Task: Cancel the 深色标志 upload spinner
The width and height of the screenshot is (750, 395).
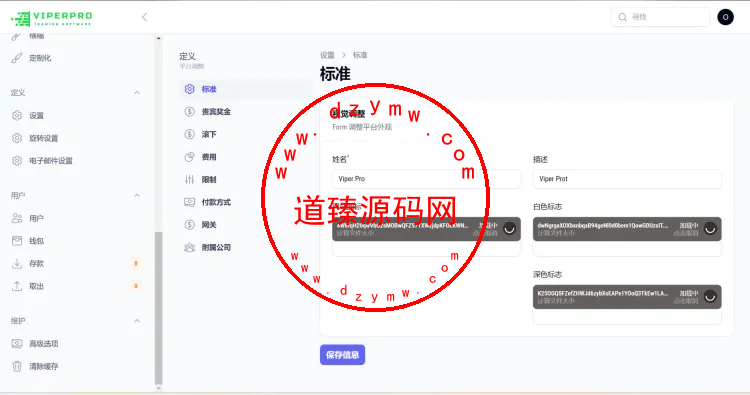Action: [x=710, y=296]
